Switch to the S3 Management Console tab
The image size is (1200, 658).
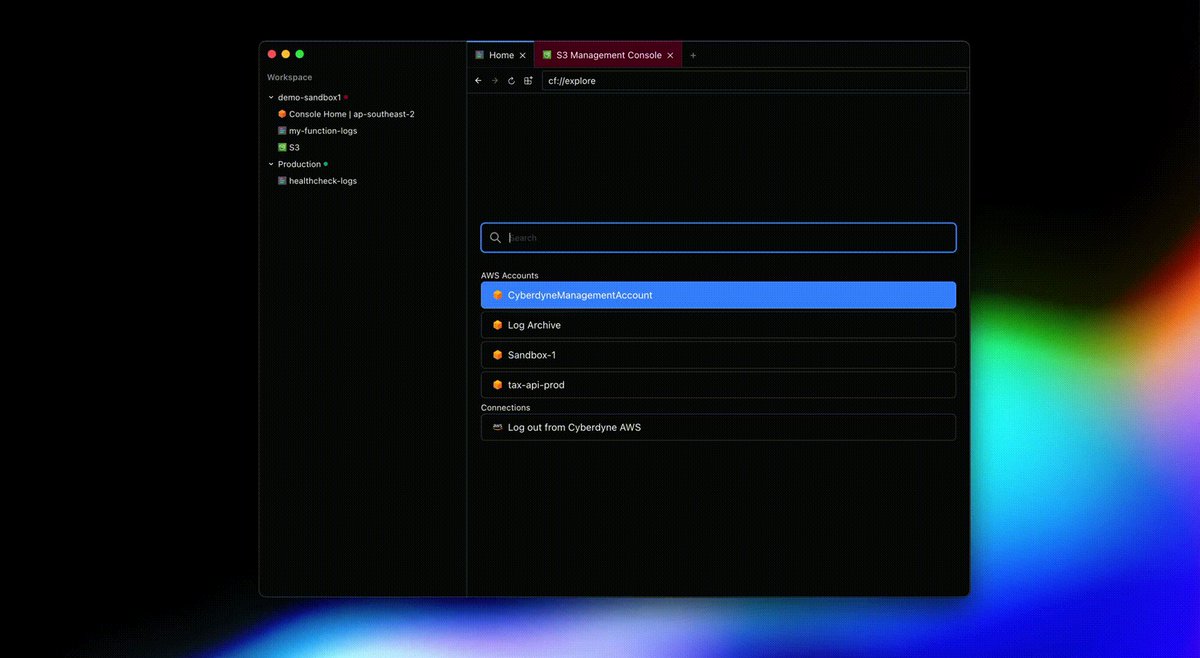tap(608, 55)
